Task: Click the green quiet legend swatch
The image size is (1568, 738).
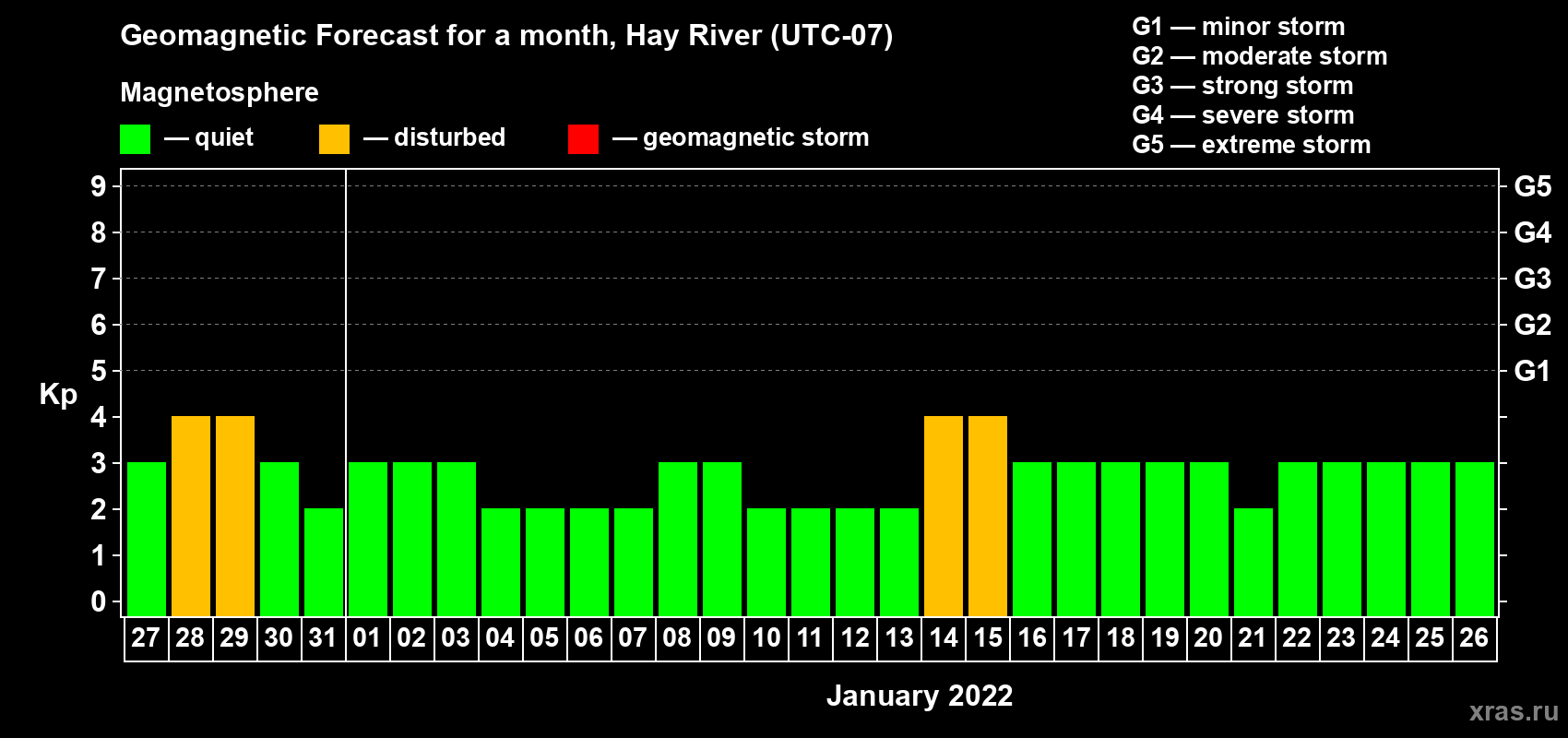Action: point(135,139)
